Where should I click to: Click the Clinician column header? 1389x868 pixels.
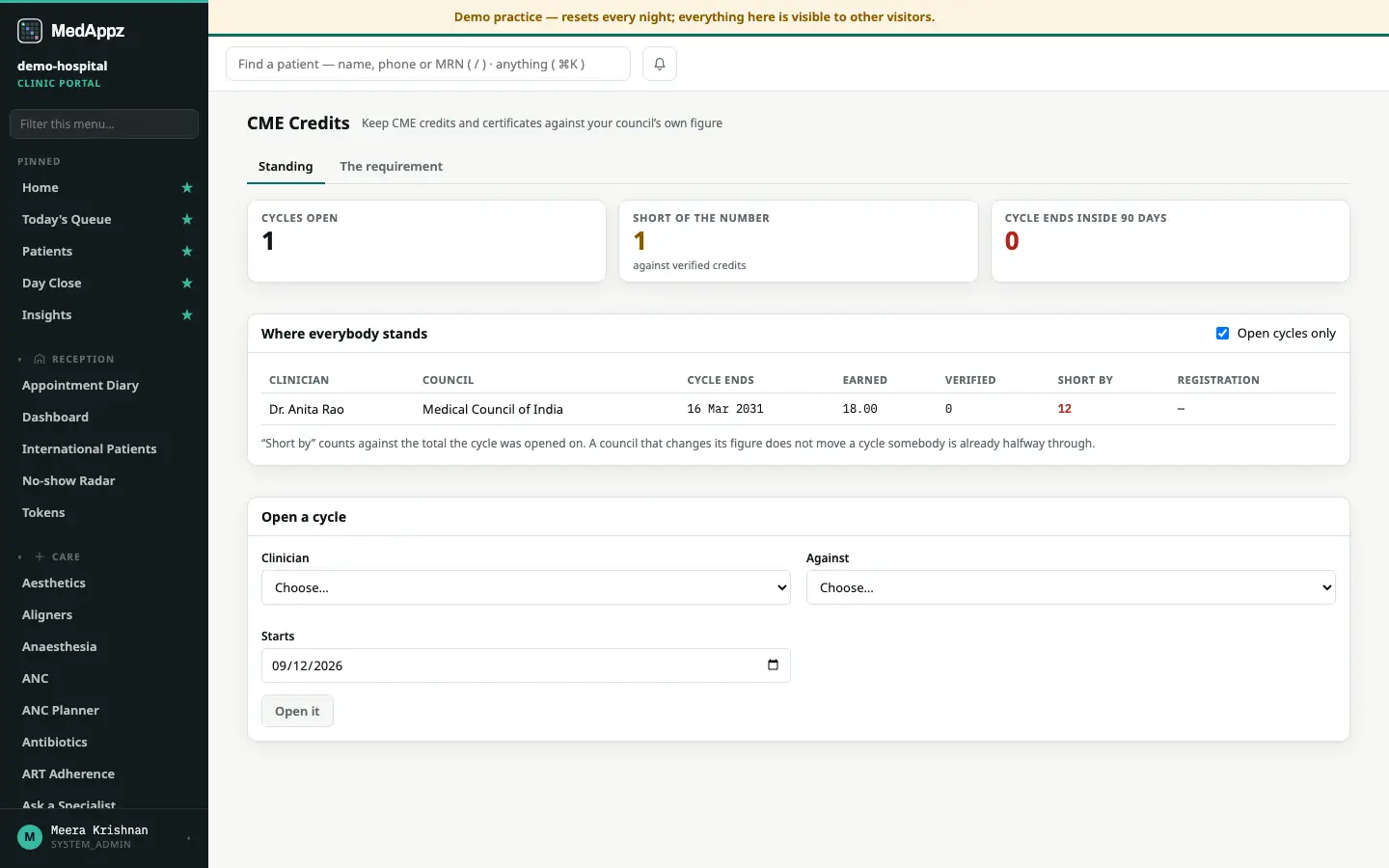pos(299,380)
